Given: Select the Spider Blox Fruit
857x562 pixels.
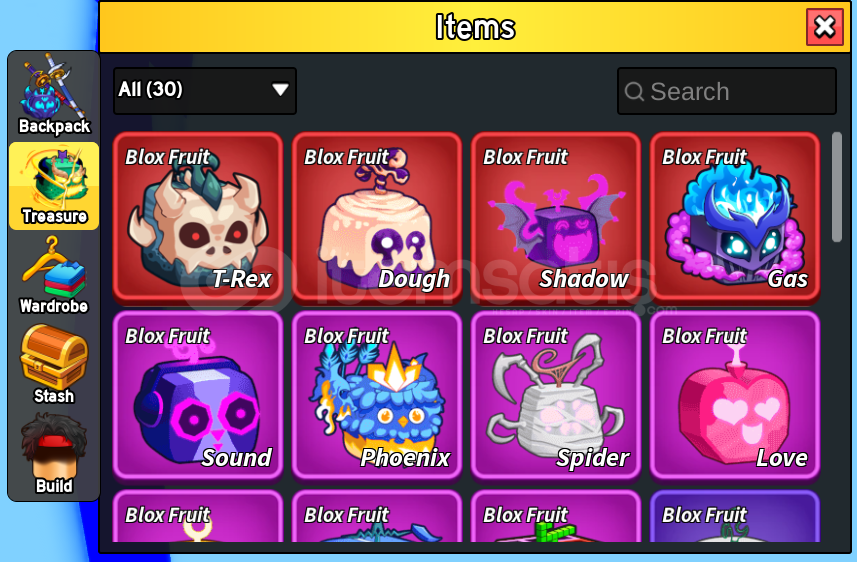Looking at the screenshot, I should (x=556, y=395).
